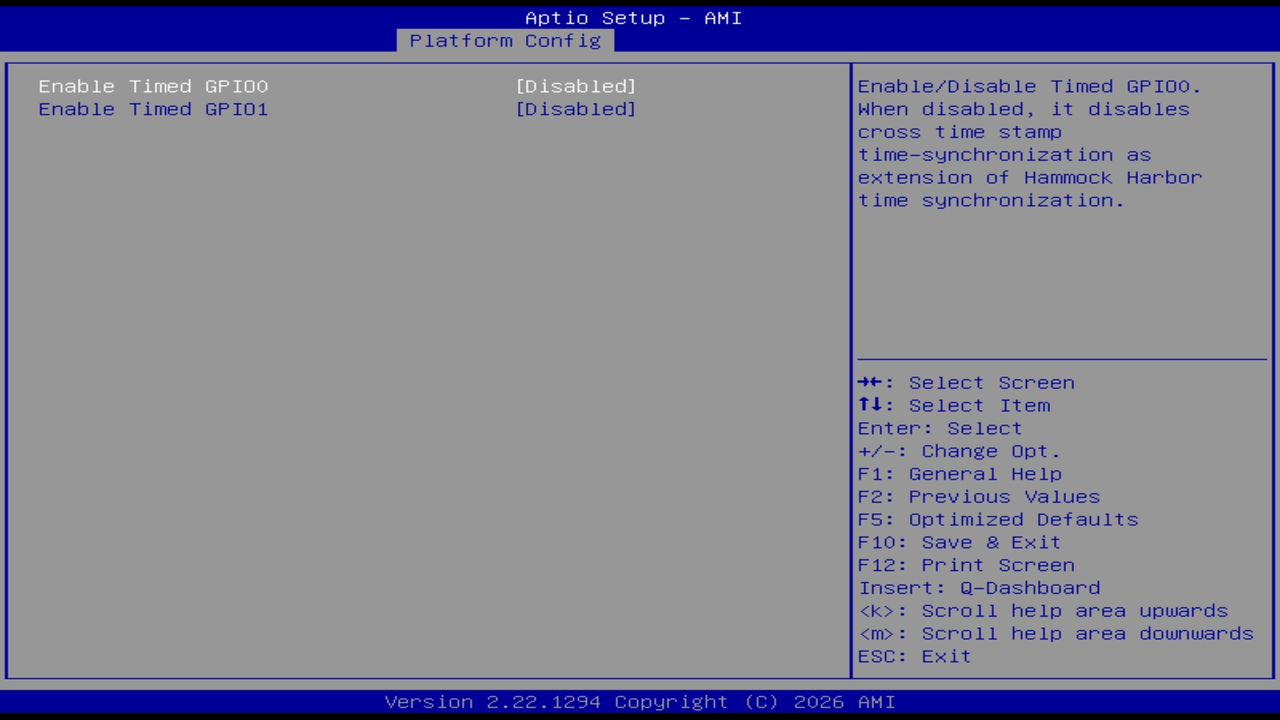Screen dimensions: 1280x720
Task: Click scroll help area downwards entry
Action: click(1056, 633)
